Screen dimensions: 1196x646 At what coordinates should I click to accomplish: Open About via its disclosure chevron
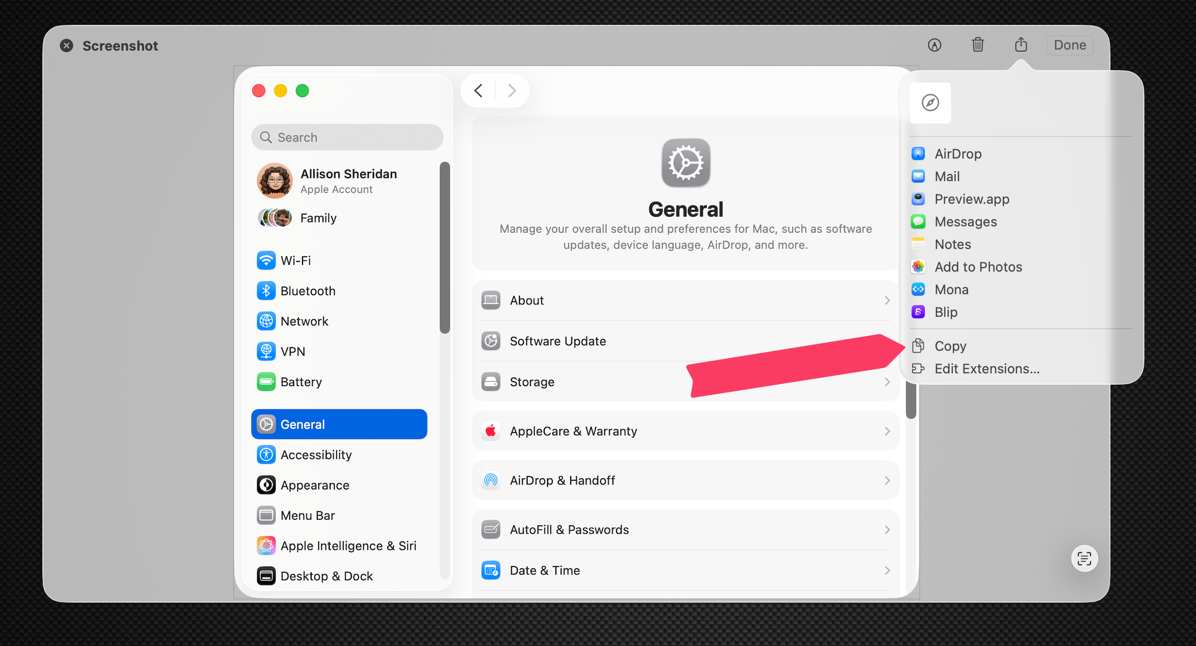[886, 300]
